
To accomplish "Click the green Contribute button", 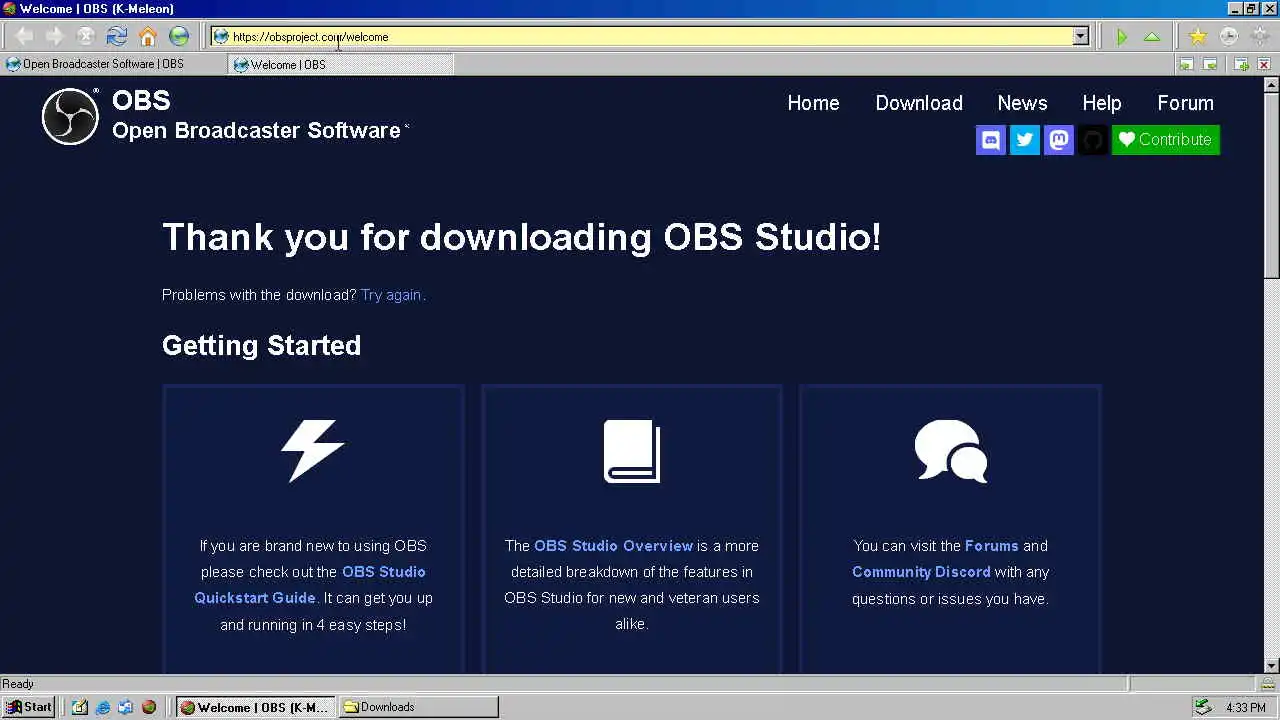I will click(1166, 140).
